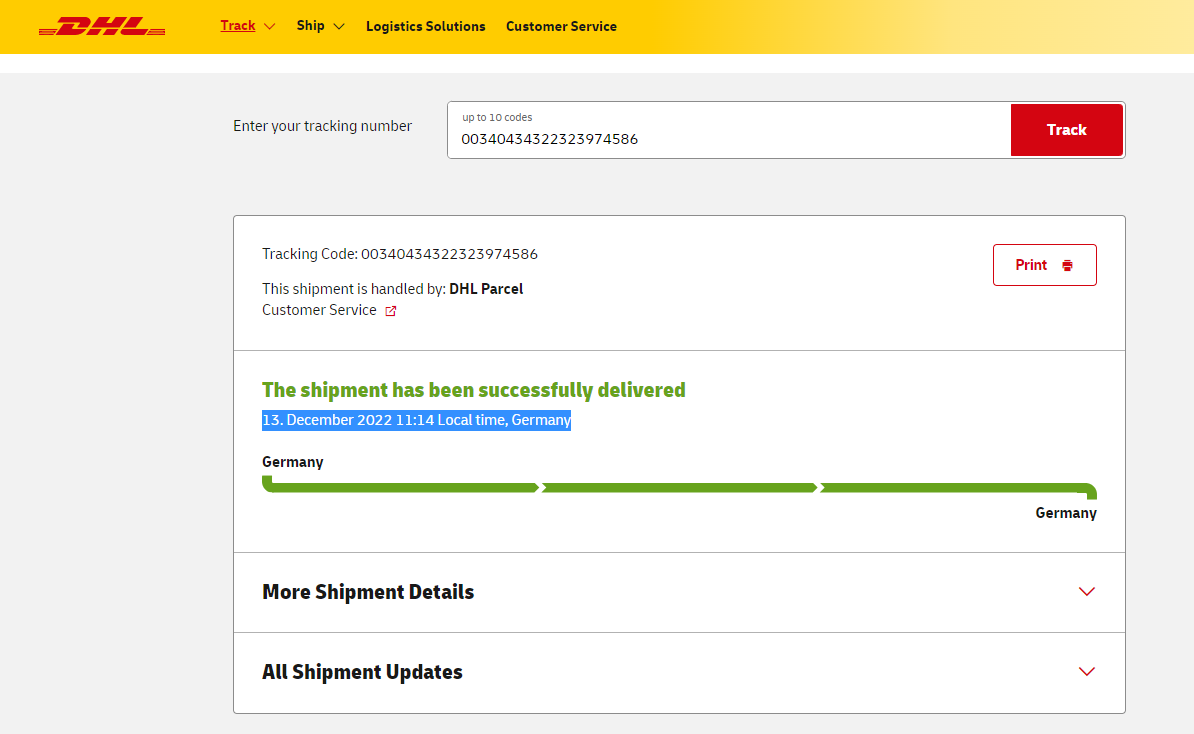
Task: Click external link icon beside Customer Service
Action: coord(391,311)
